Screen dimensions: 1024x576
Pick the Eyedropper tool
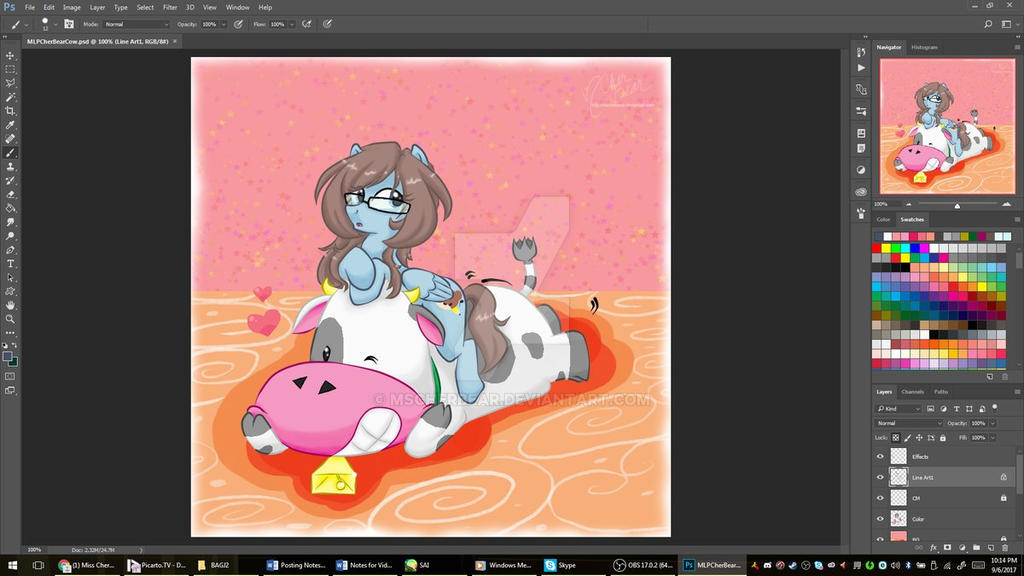tap(10, 125)
